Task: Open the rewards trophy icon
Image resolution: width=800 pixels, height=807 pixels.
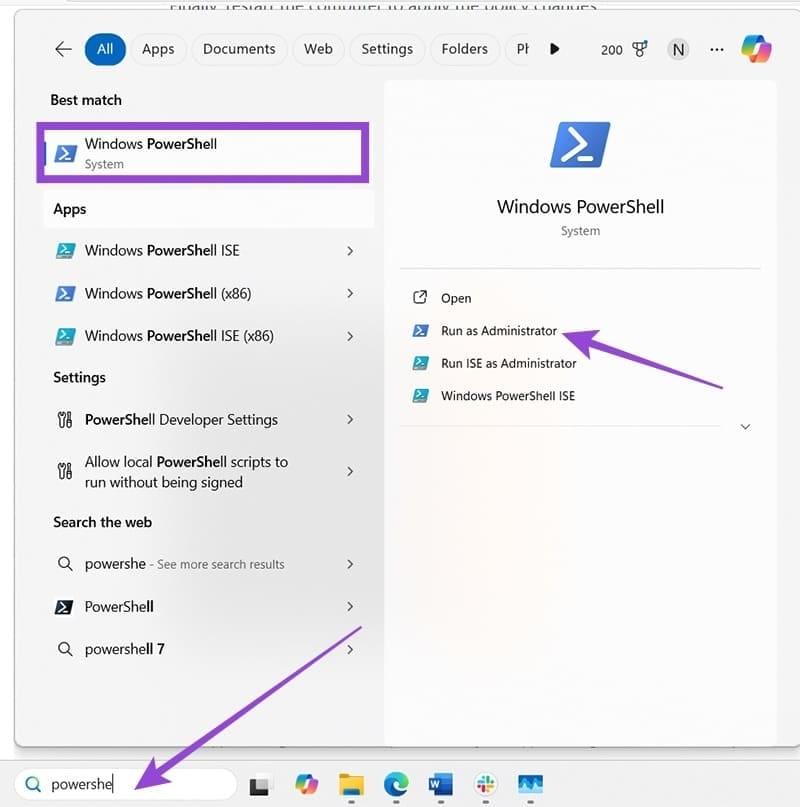Action: coord(640,49)
